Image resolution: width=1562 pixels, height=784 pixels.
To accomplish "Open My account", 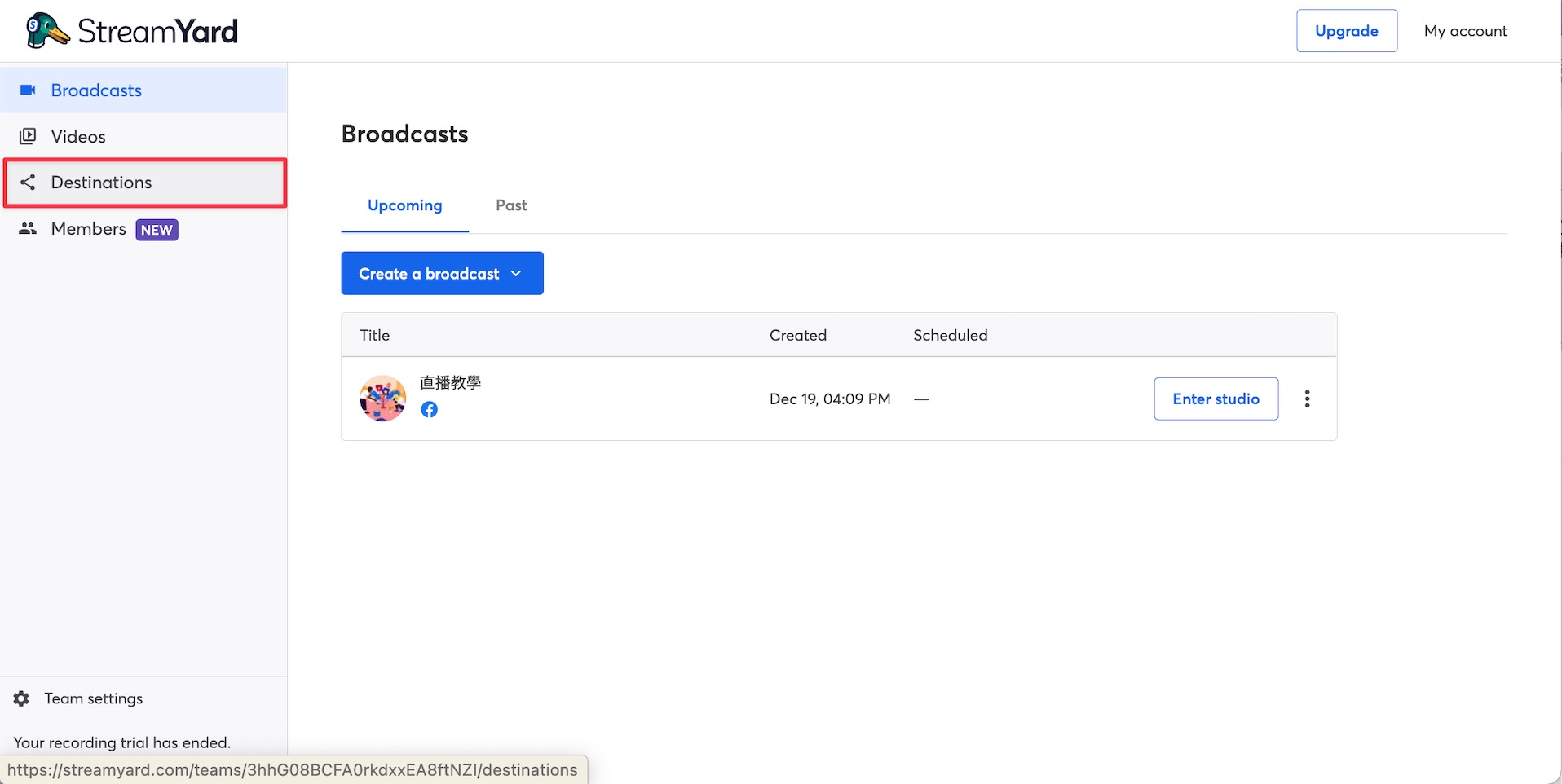I will click(1465, 31).
